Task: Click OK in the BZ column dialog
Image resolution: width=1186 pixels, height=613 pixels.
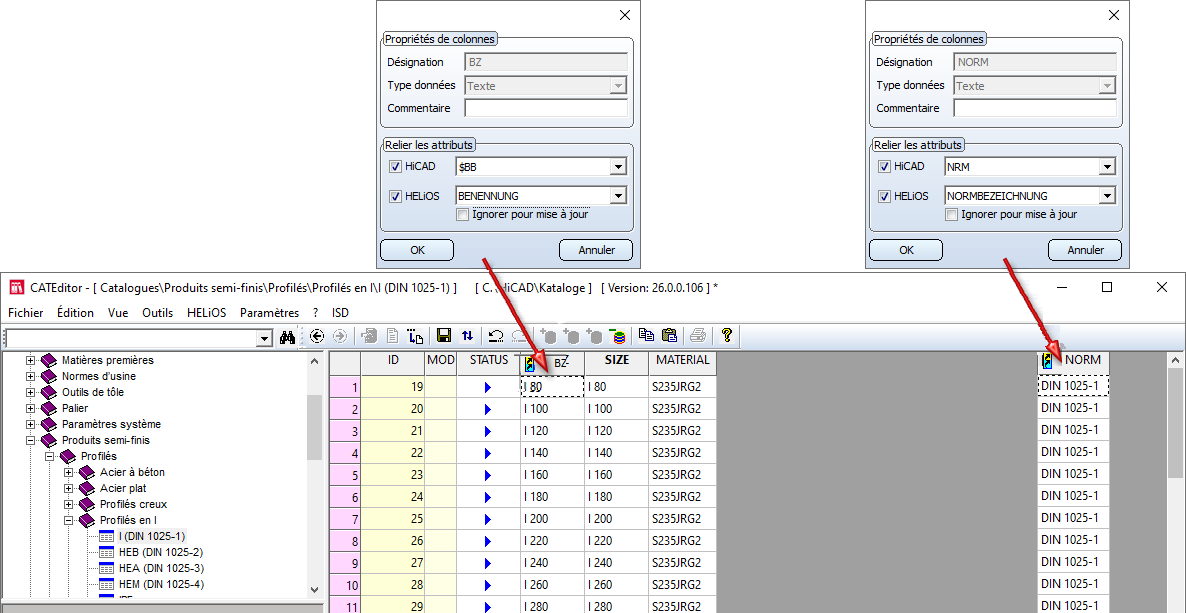Action: 417,250
